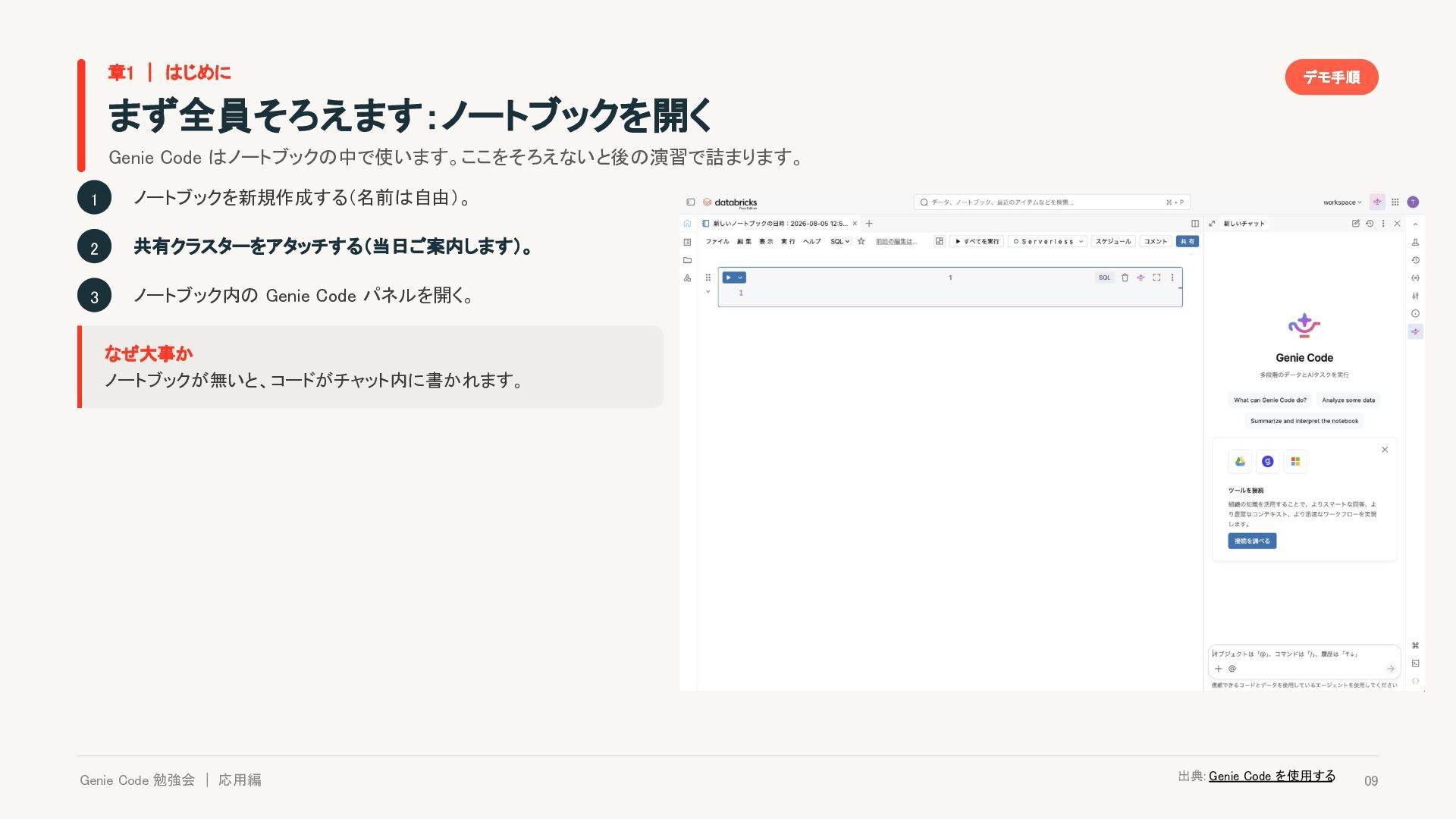Screen dimensions: 1456x819
Task: Click the Google Drive connector icon
Action: pyautogui.click(x=1240, y=462)
